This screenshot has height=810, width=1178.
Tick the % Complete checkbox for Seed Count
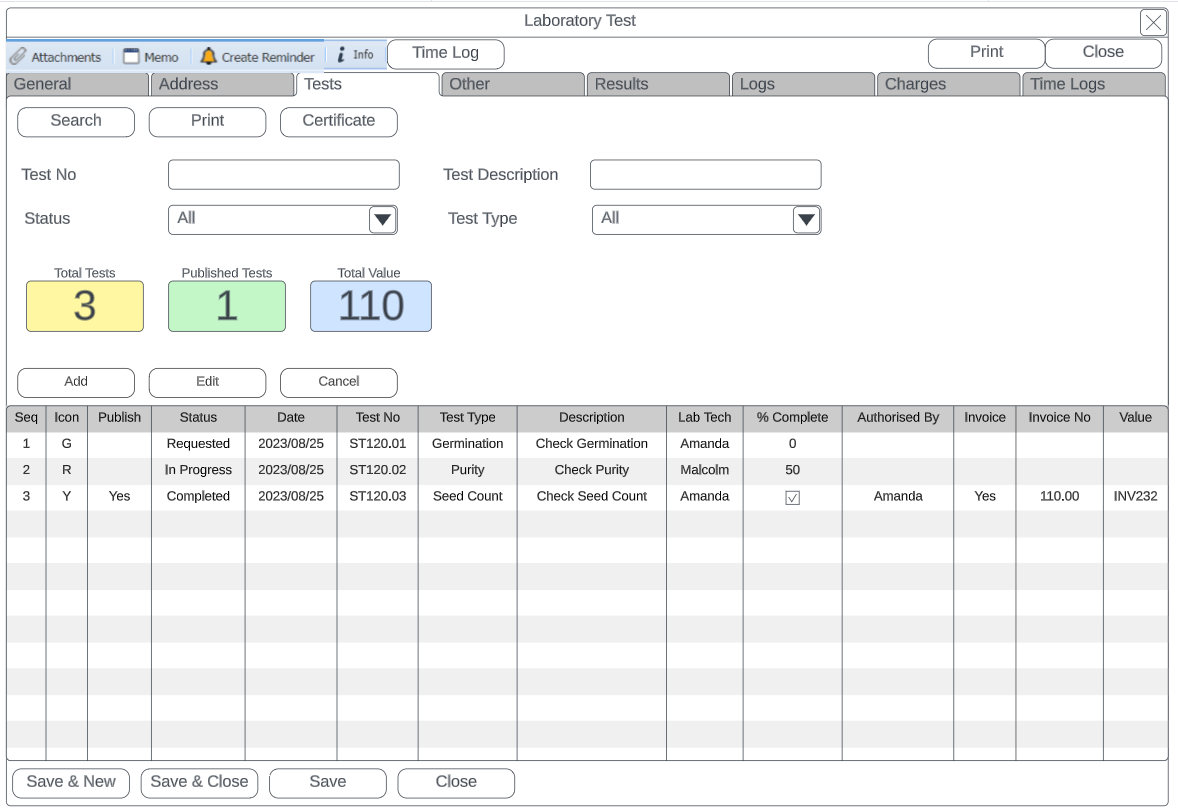click(792, 497)
